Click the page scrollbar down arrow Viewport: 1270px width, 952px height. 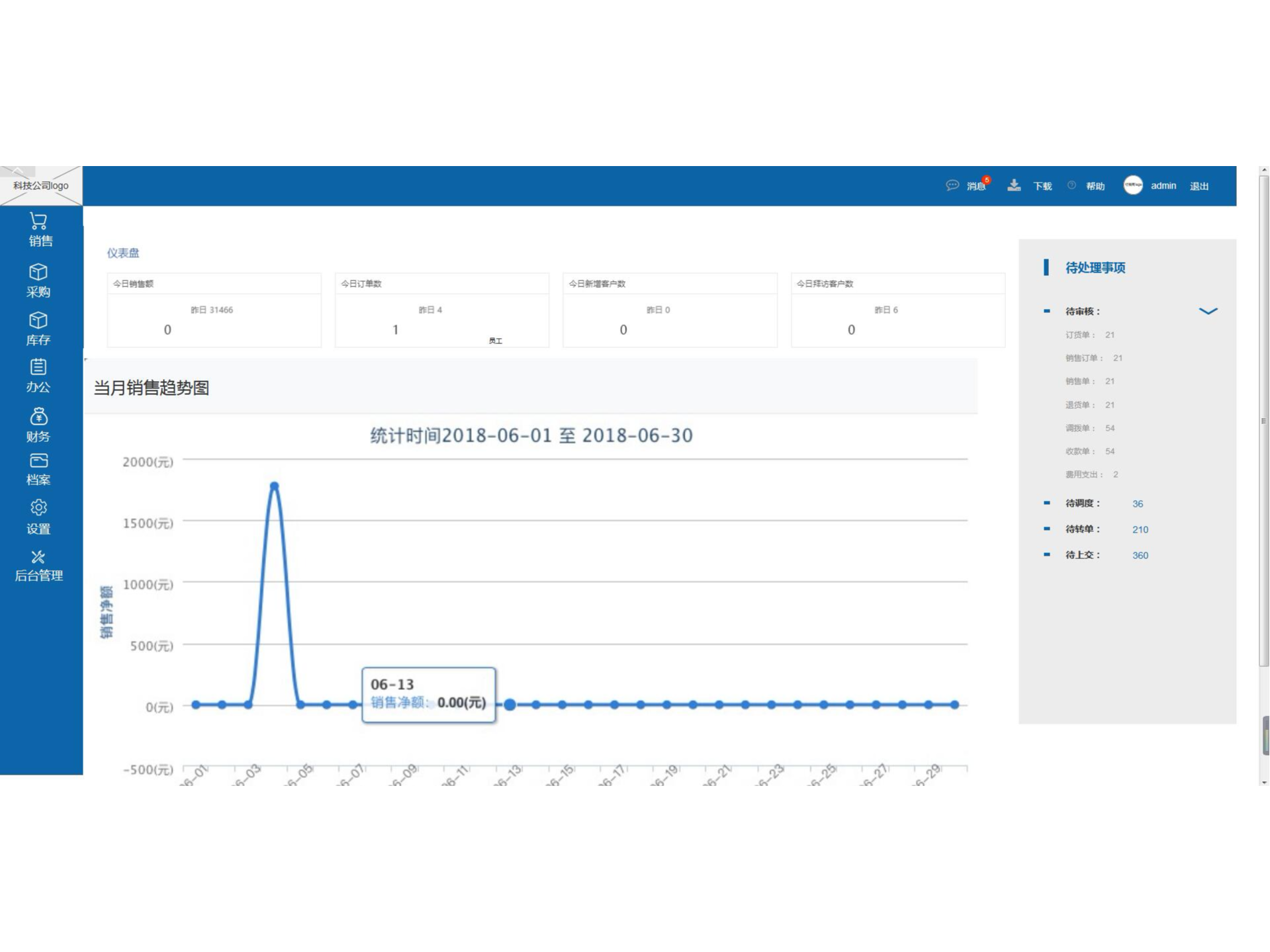[x=1264, y=781]
